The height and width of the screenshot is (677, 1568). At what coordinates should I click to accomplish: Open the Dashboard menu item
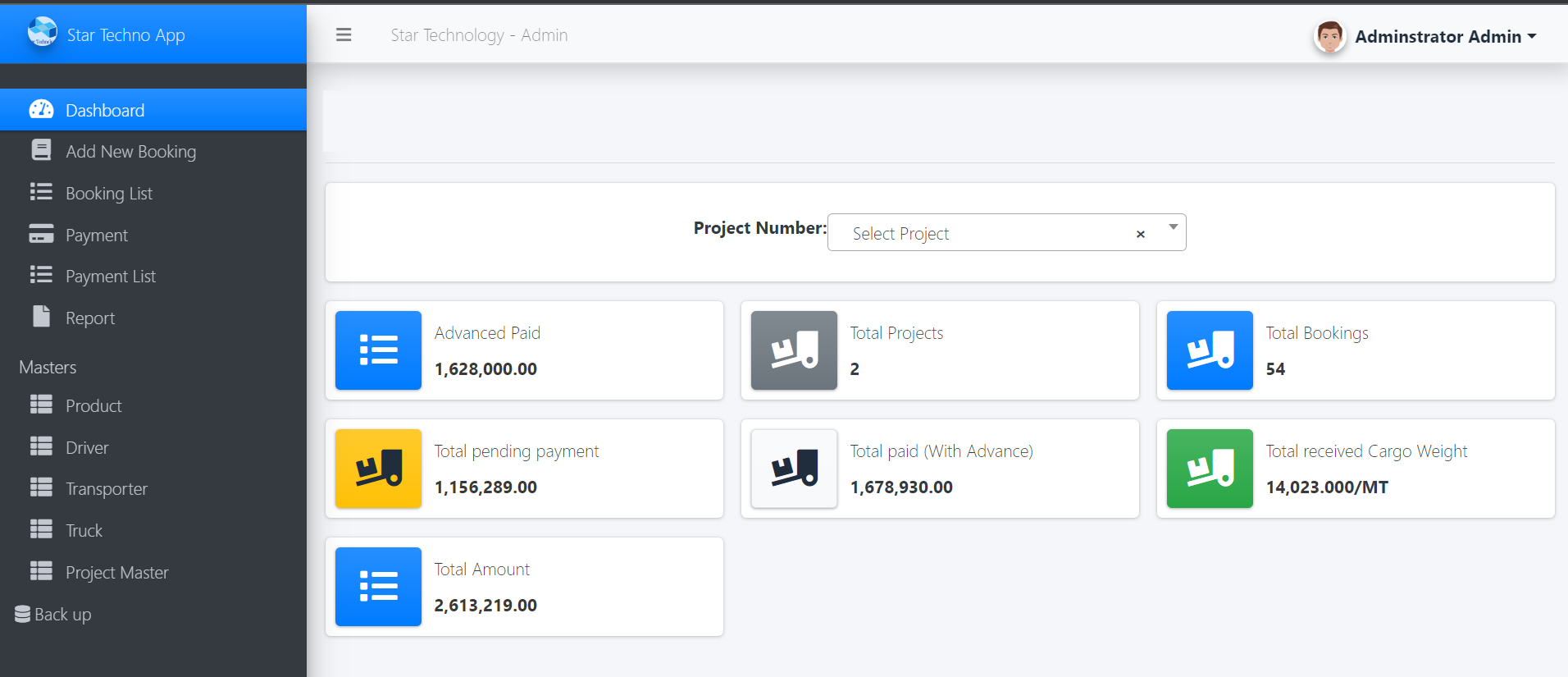(153, 110)
